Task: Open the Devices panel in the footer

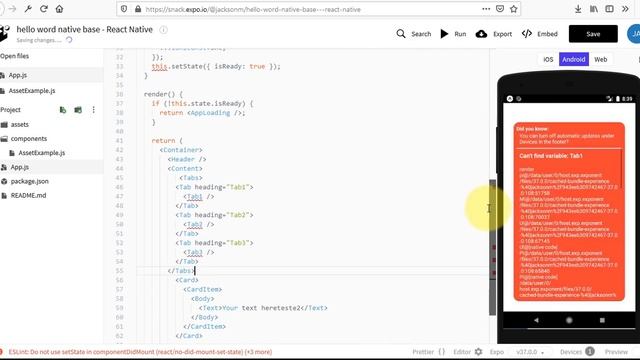Action: [577, 351]
